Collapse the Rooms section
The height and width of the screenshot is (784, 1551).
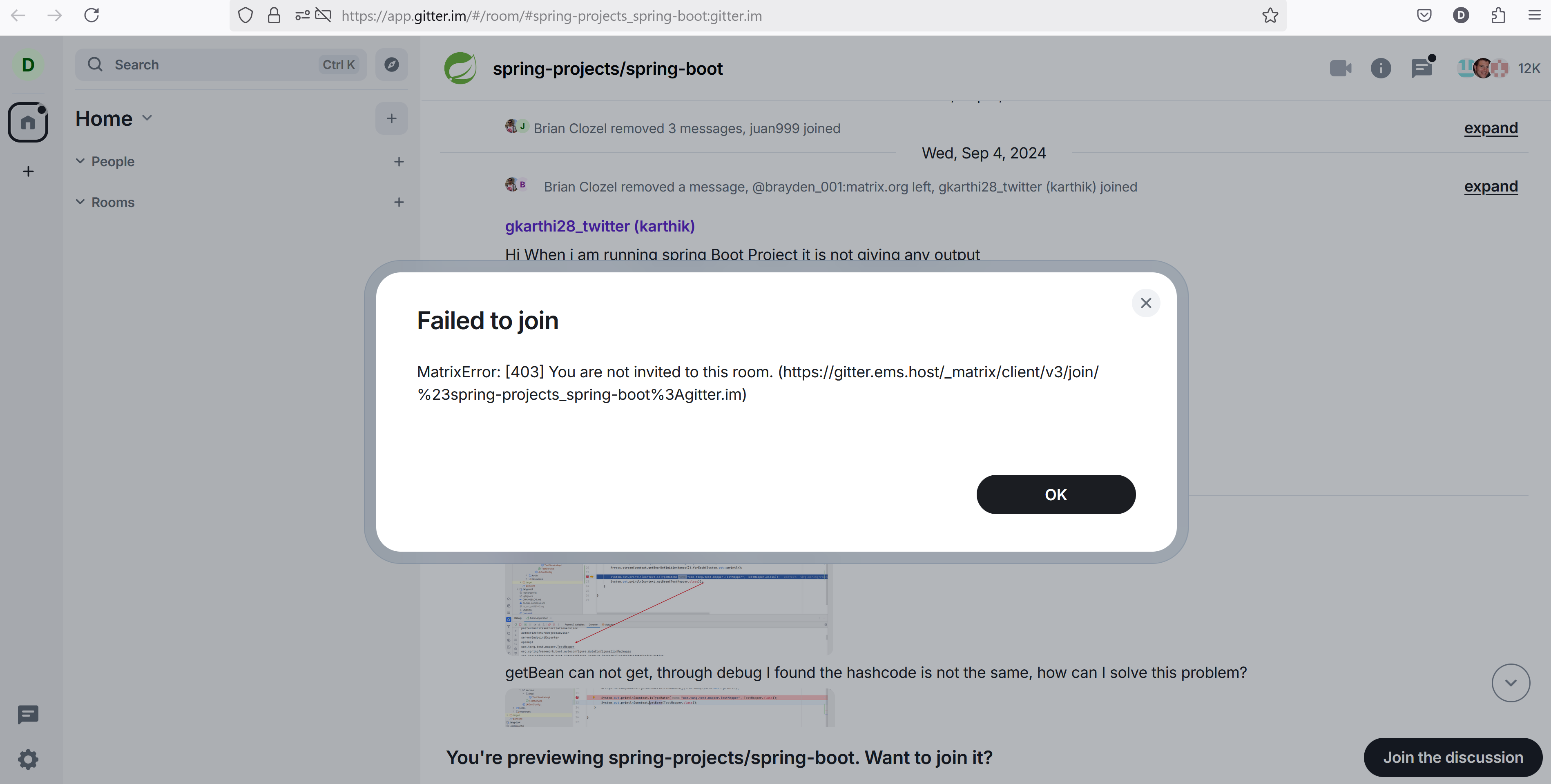tap(80, 202)
